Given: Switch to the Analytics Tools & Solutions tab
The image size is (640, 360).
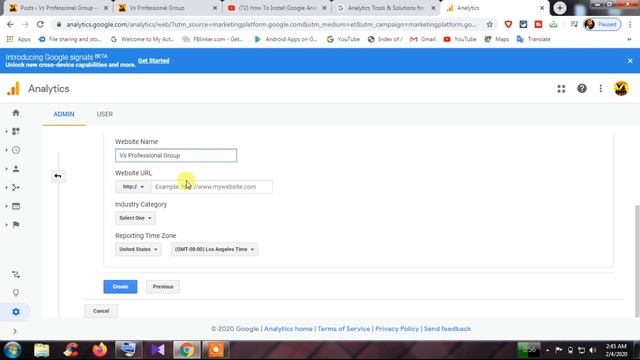Looking at the screenshot, I should [386, 8].
